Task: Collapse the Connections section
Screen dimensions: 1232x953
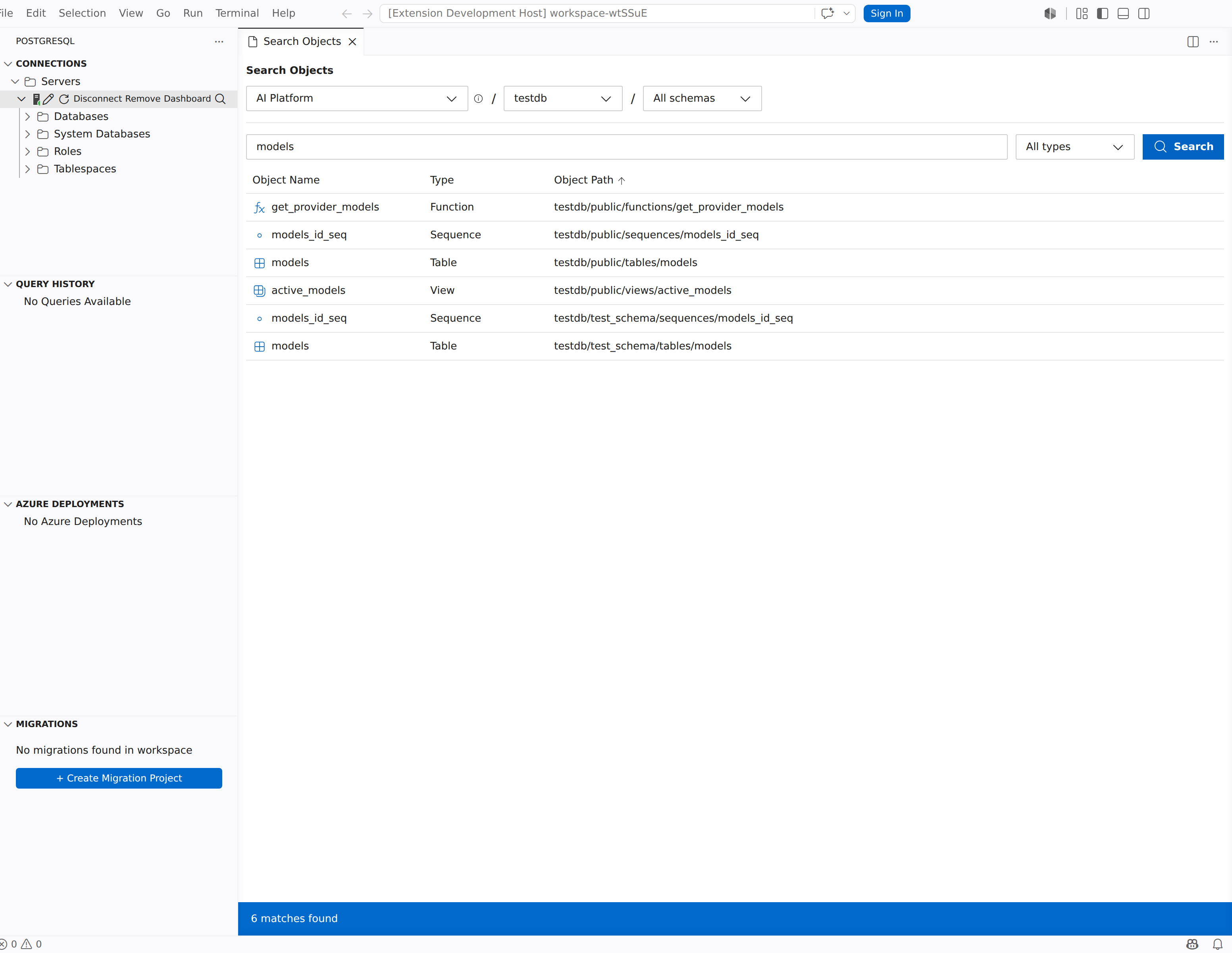Action: point(8,64)
